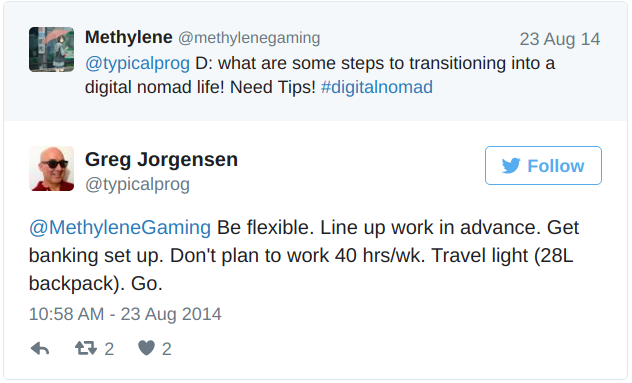Click Methylene's original tweet text
The height and width of the screenshot is (383, 632).
pos(320,75)
